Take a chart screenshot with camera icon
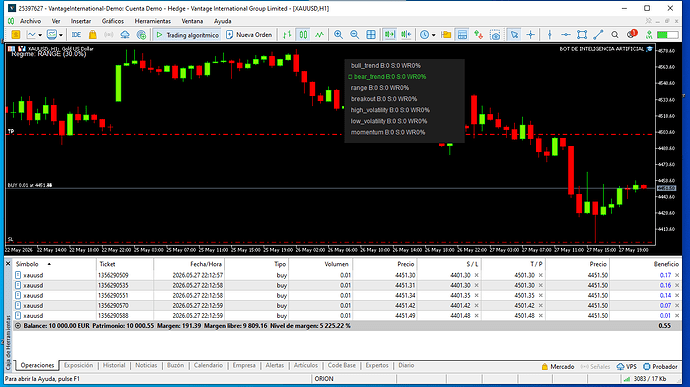690x387 pixels. tap(495, 34)
